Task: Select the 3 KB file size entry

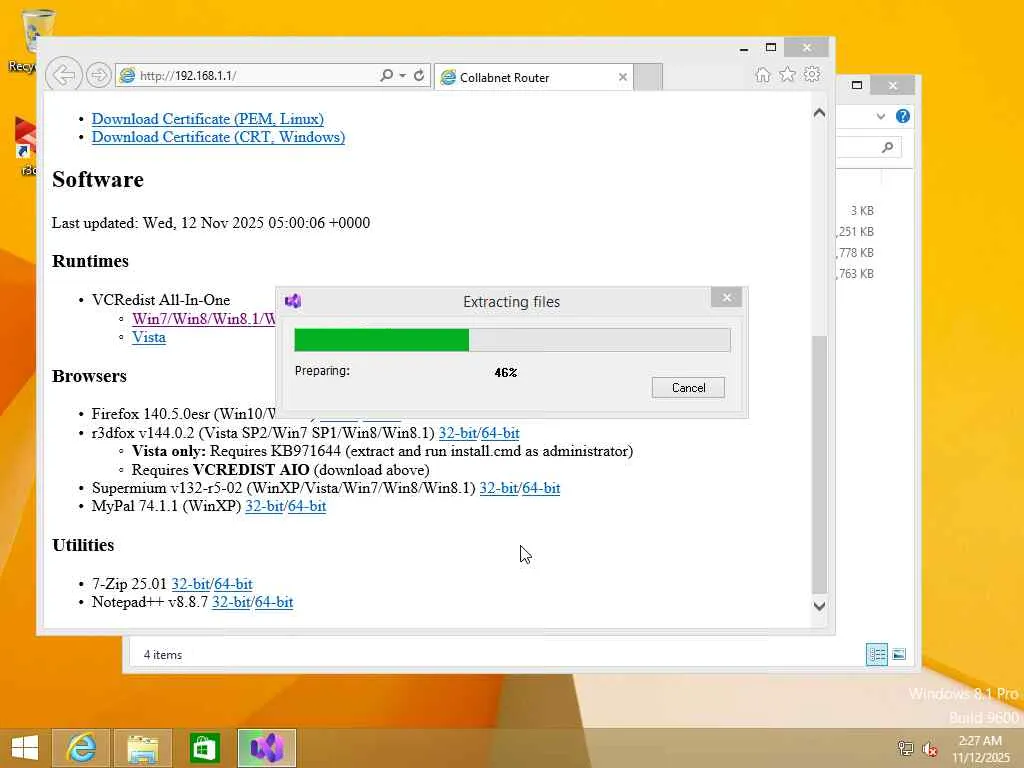Action: 862,211
